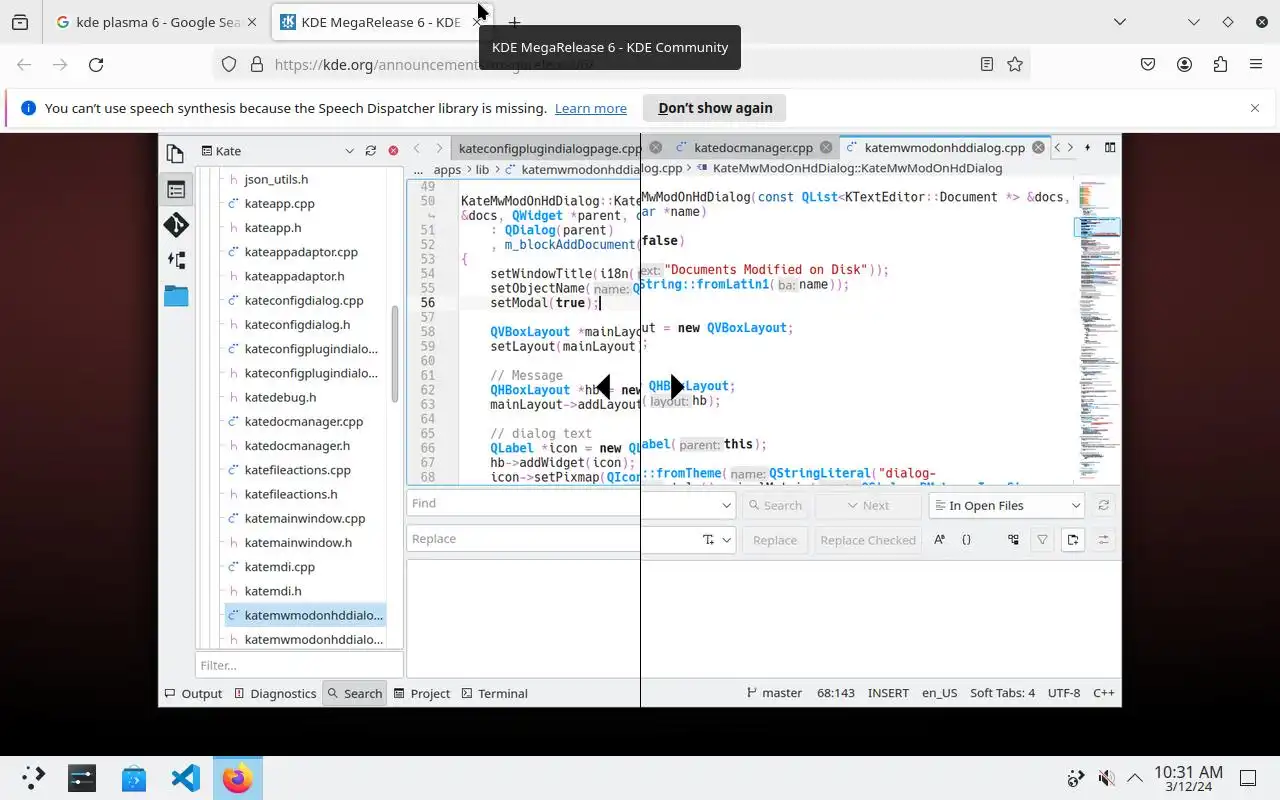Open Project bottom panel tab

click(422, 693)
